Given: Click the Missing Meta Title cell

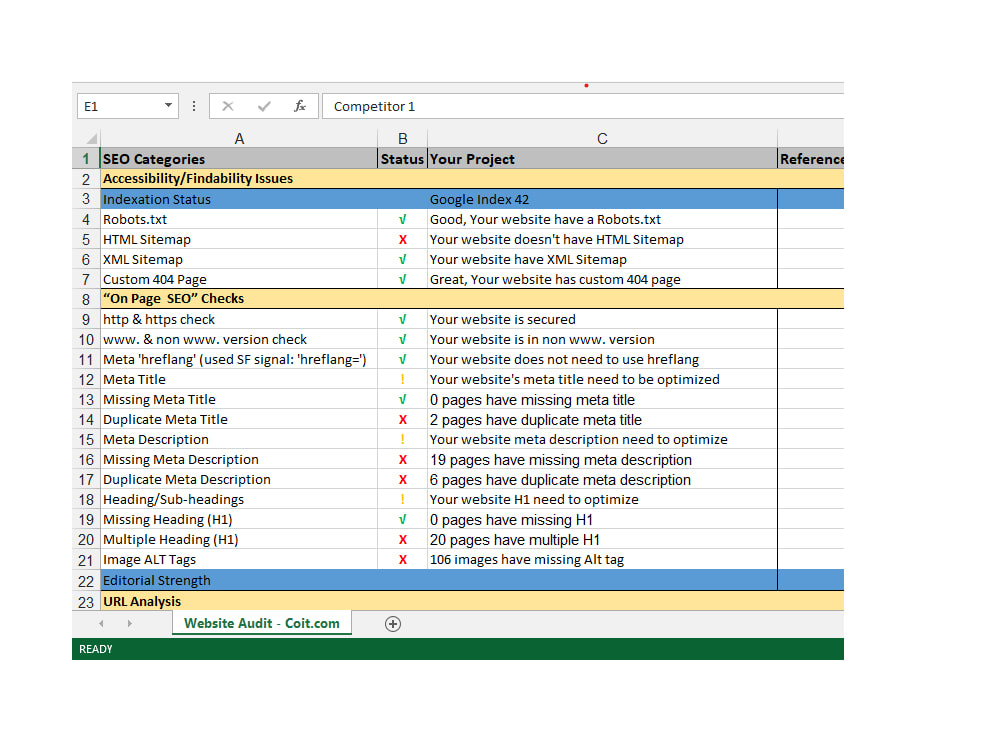Looking at the screenshot, I should 239,399.
